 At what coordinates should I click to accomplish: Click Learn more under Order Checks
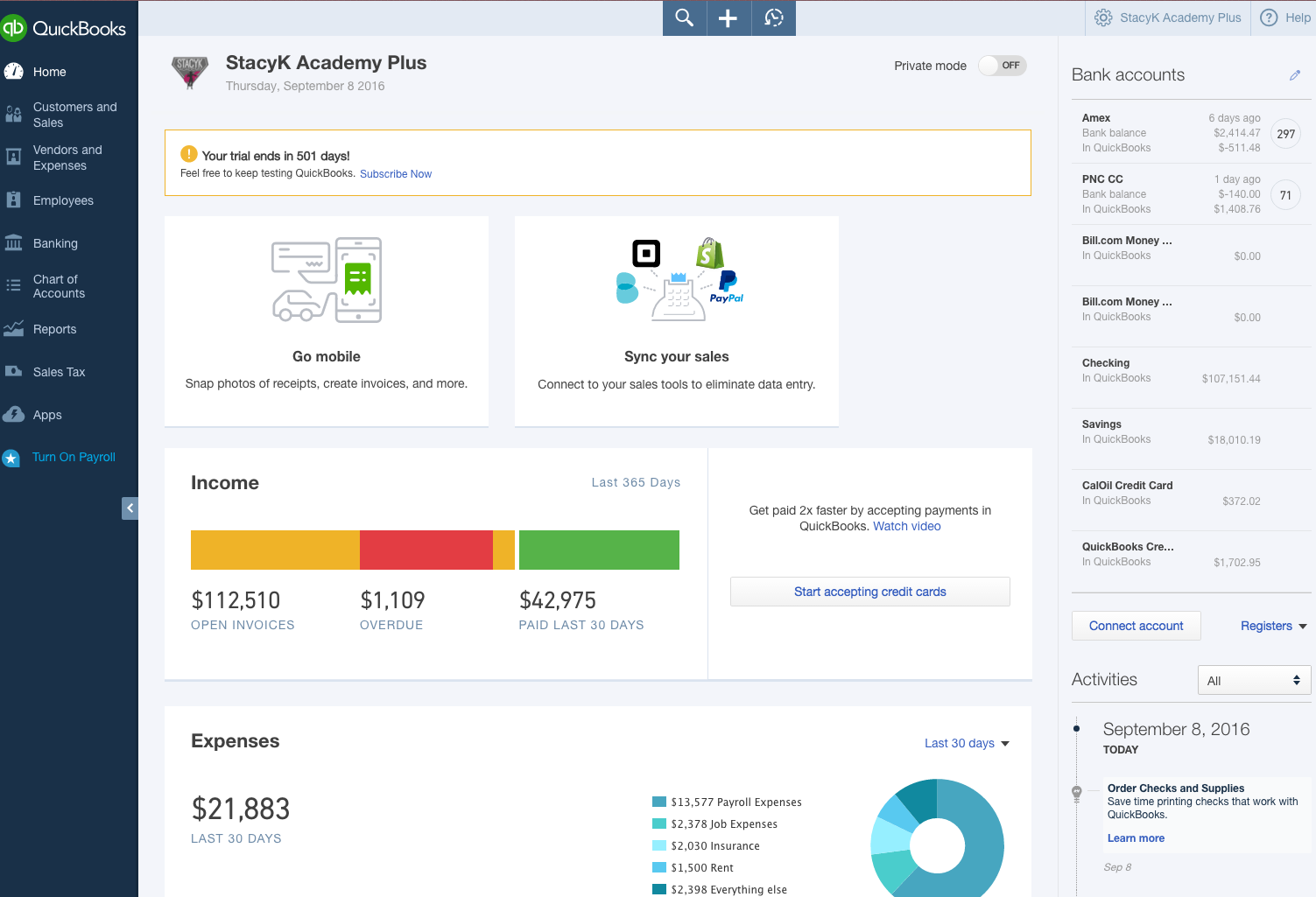tap(1136, 838)
